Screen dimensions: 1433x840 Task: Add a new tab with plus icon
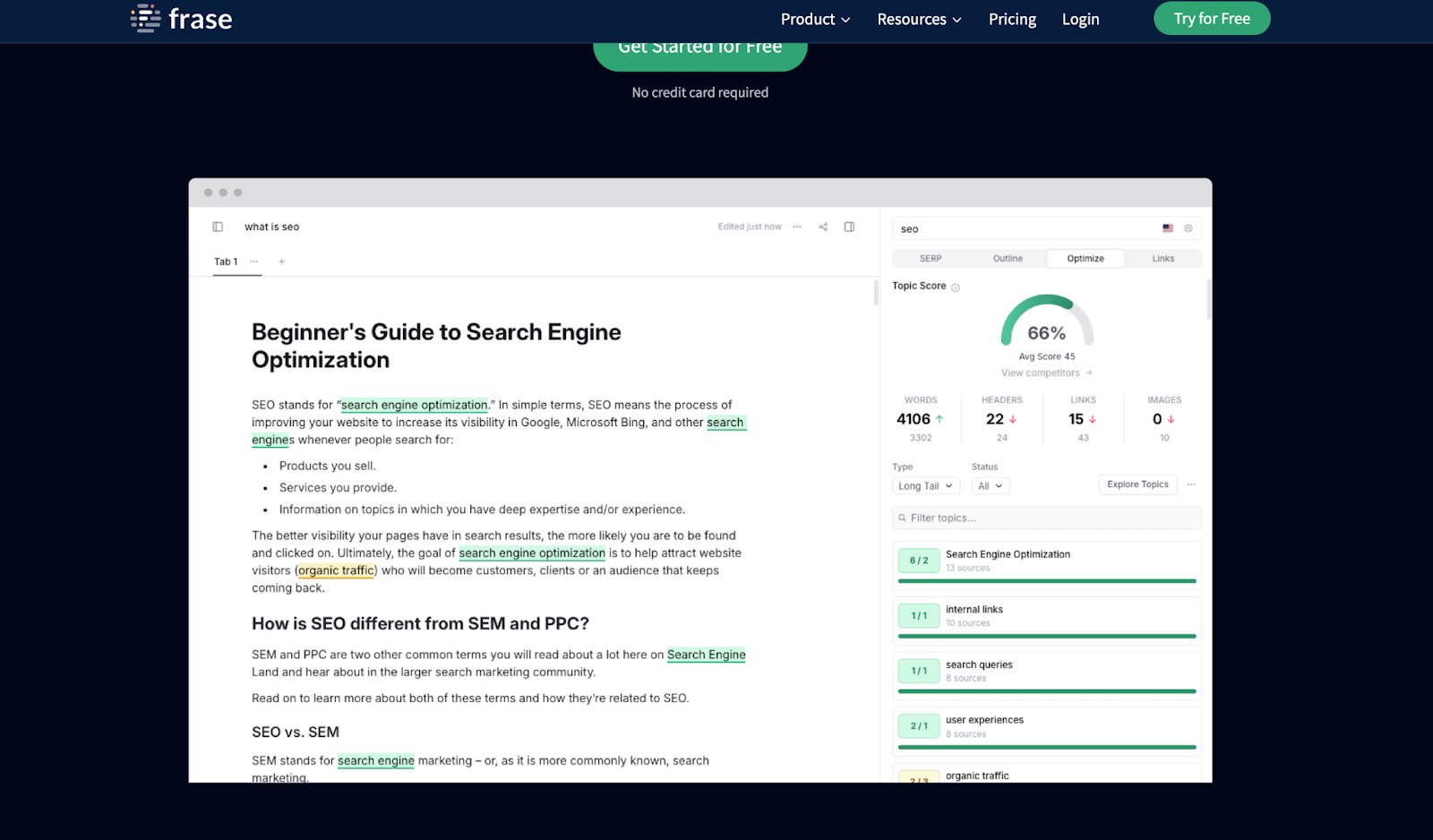(281, 261)
